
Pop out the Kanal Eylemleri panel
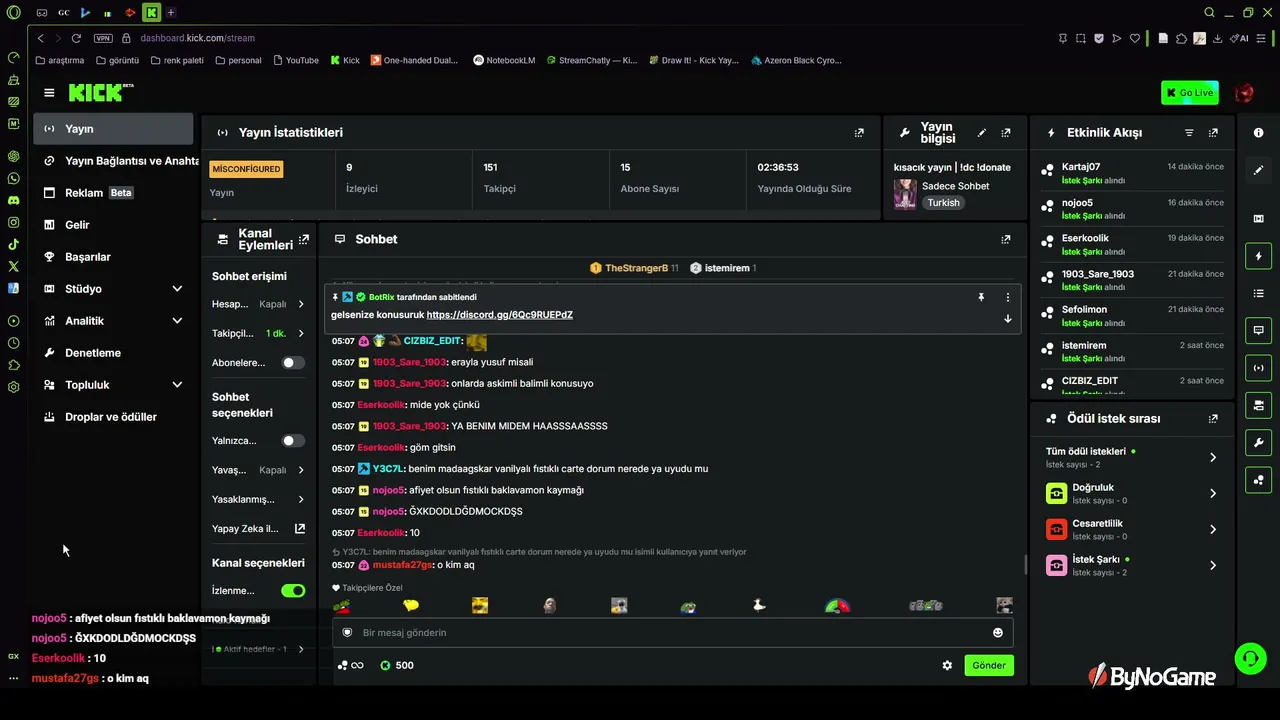coord(304,239)
